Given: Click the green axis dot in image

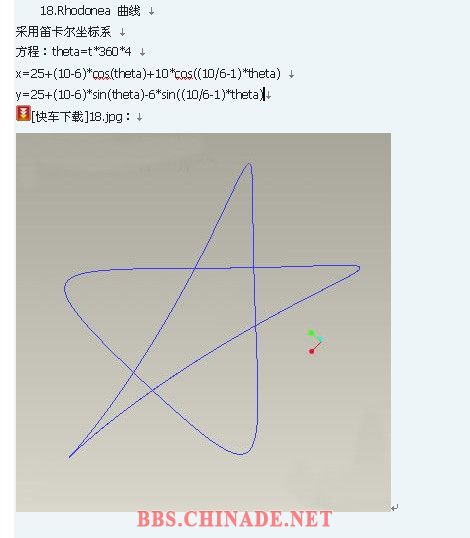Looking at the screenshot, I should click(311, 333).
